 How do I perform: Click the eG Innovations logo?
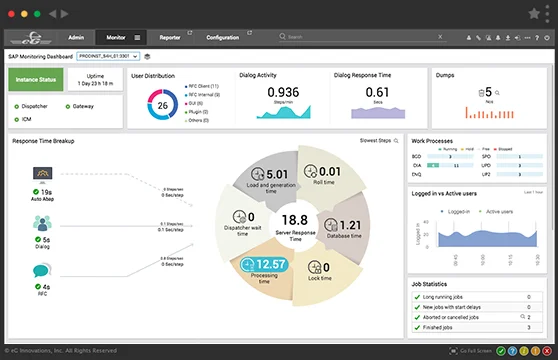(31, 38)
